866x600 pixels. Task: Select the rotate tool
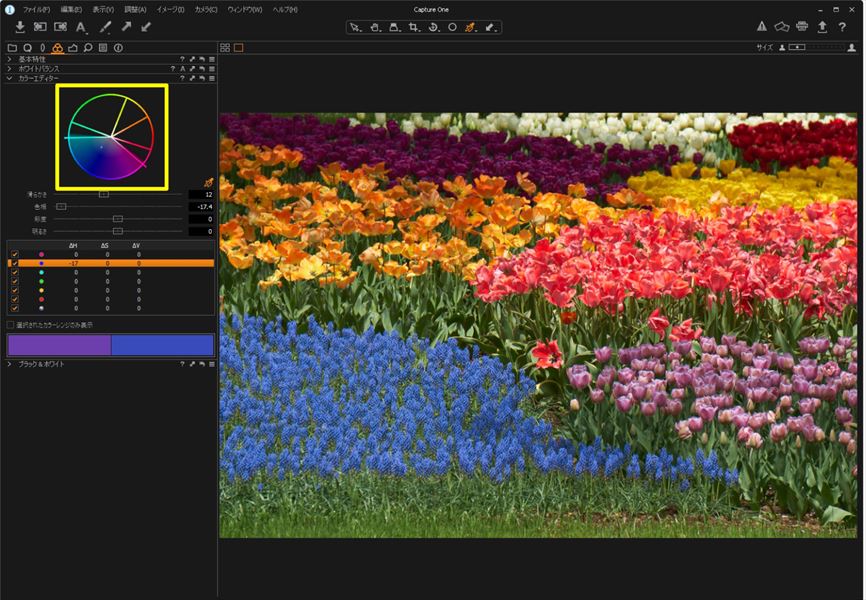(434, 27)
